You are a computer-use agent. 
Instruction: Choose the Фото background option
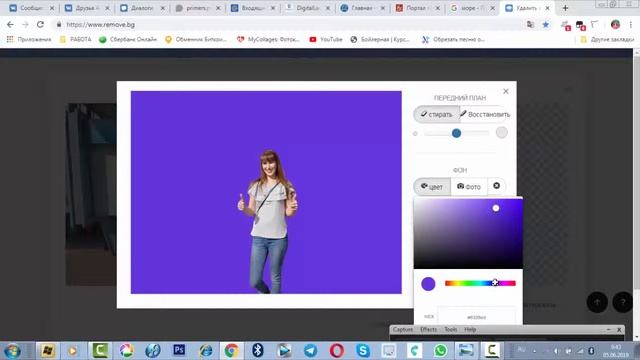coord(469,187)
